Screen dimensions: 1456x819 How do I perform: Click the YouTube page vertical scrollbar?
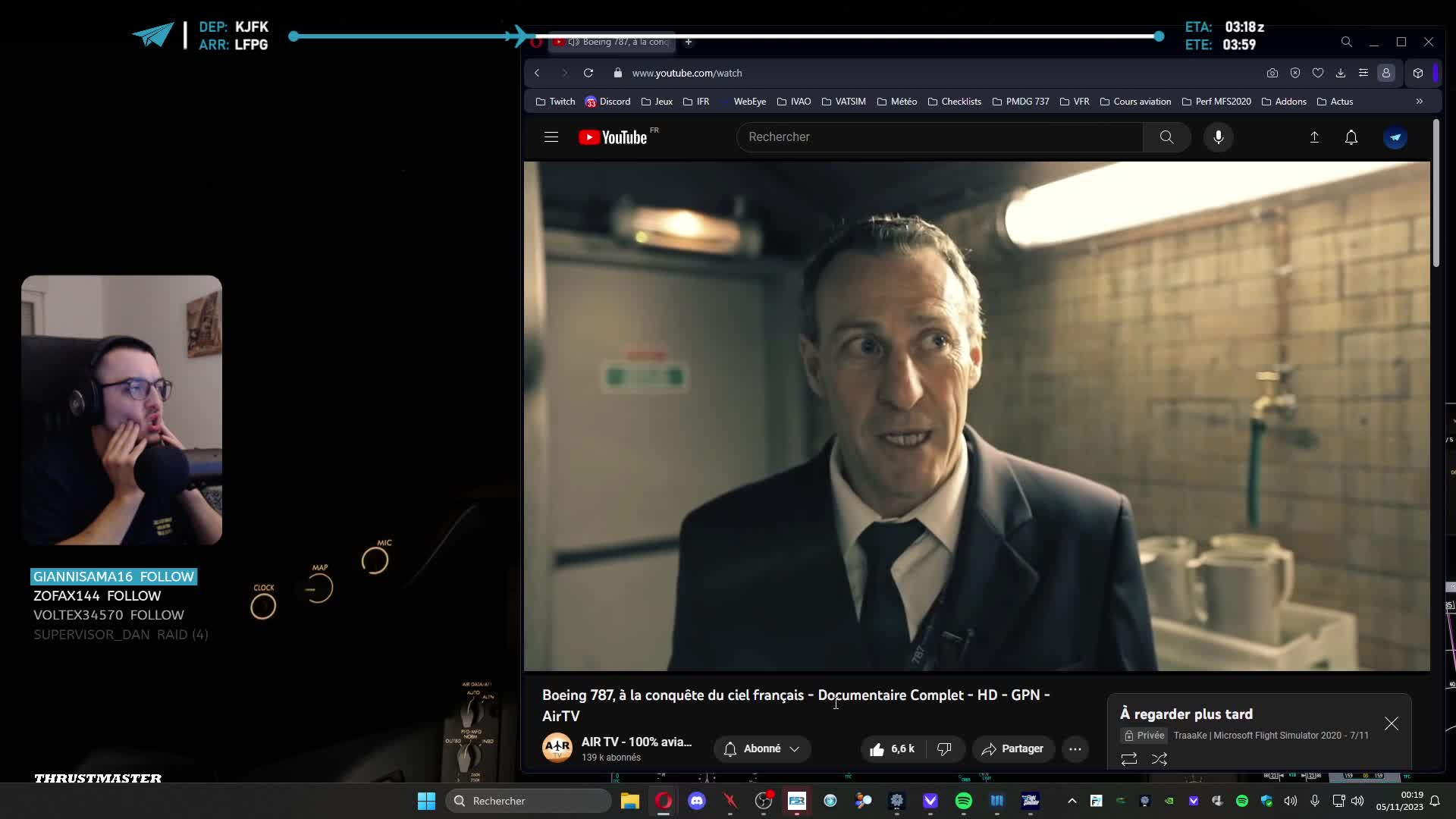tap(1436, 193)
